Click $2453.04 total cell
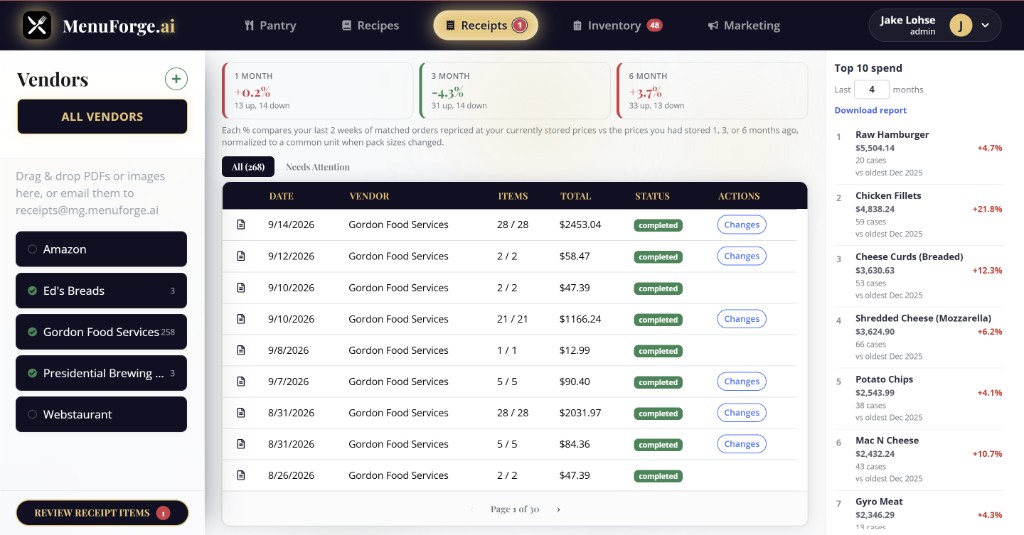The height and width of the screenshot is (535, 1024). (580, 225)
